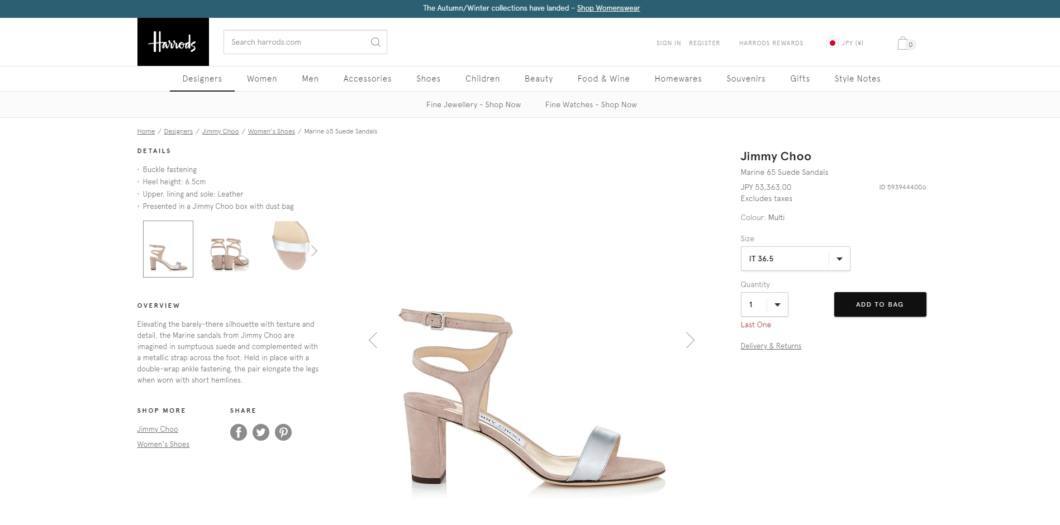The image size is (1060, 525).
Task: Go to Women's Shoes breadcrumb
Action: pos(271,132)
